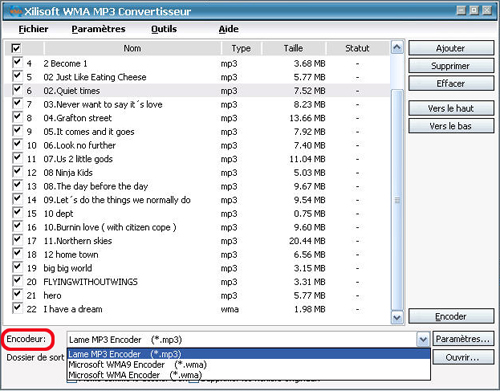Sort by the Nom column header
The image size is (500, 391).
click(132, 48)
